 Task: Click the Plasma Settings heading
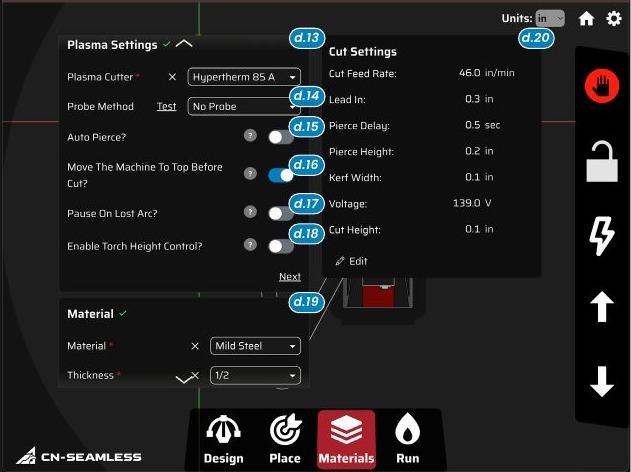[x=112, y=45]
